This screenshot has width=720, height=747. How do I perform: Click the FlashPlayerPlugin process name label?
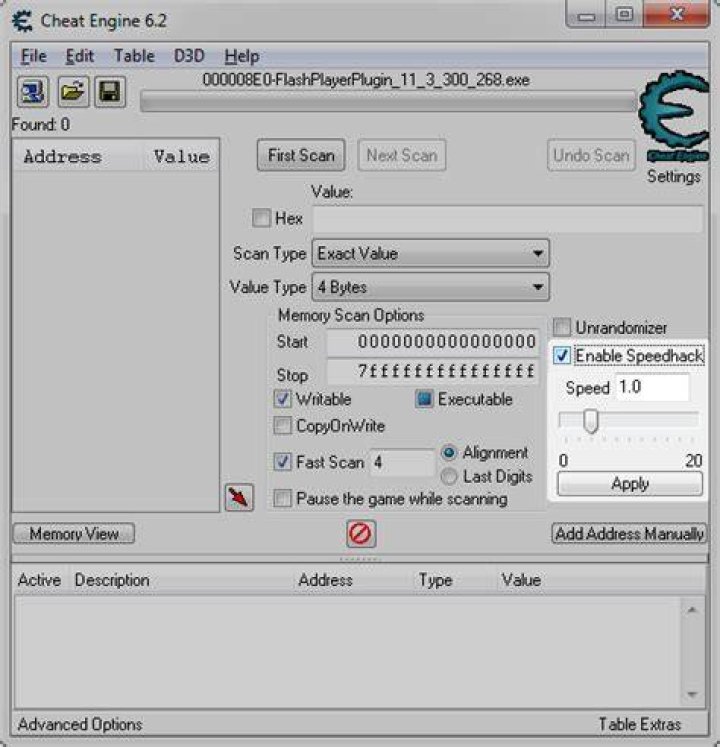tap(366, 80)
